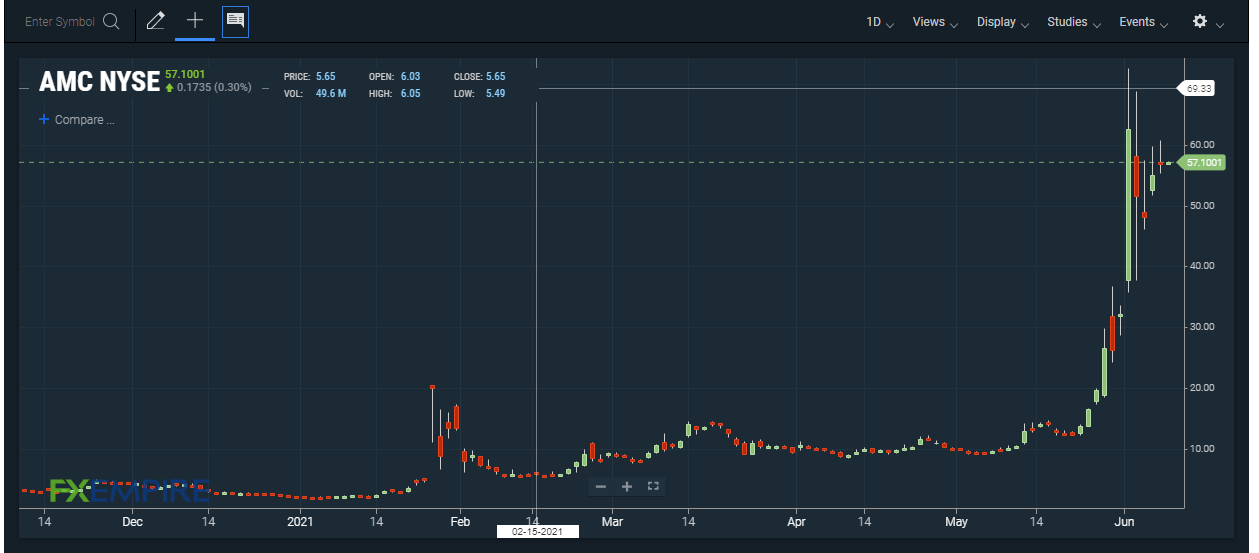The height and width of the screenshot is (553, 1259).
Task: Click the Compare plus icon
Action: point(43,120)
